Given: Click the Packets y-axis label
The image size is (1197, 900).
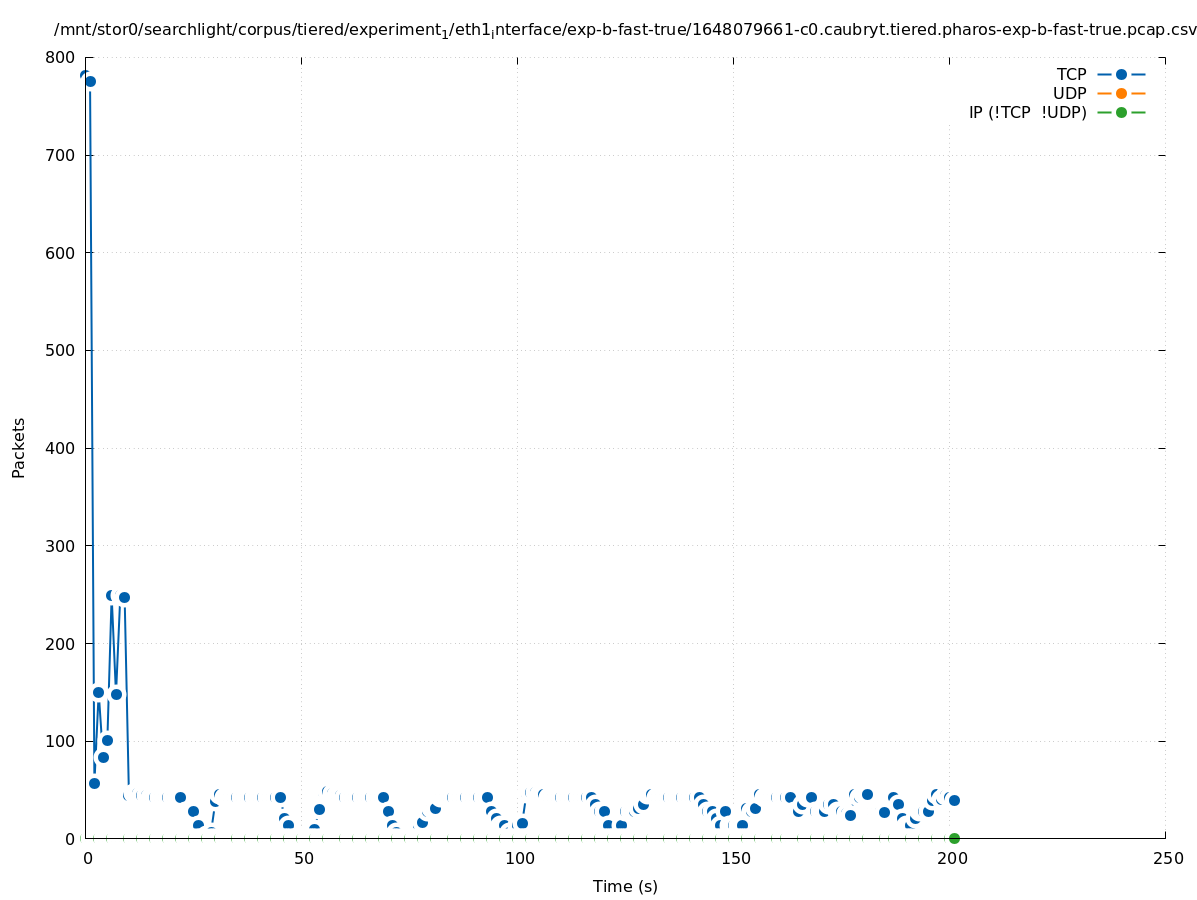Looking at the screenshot, I should [x=19, y=447].
